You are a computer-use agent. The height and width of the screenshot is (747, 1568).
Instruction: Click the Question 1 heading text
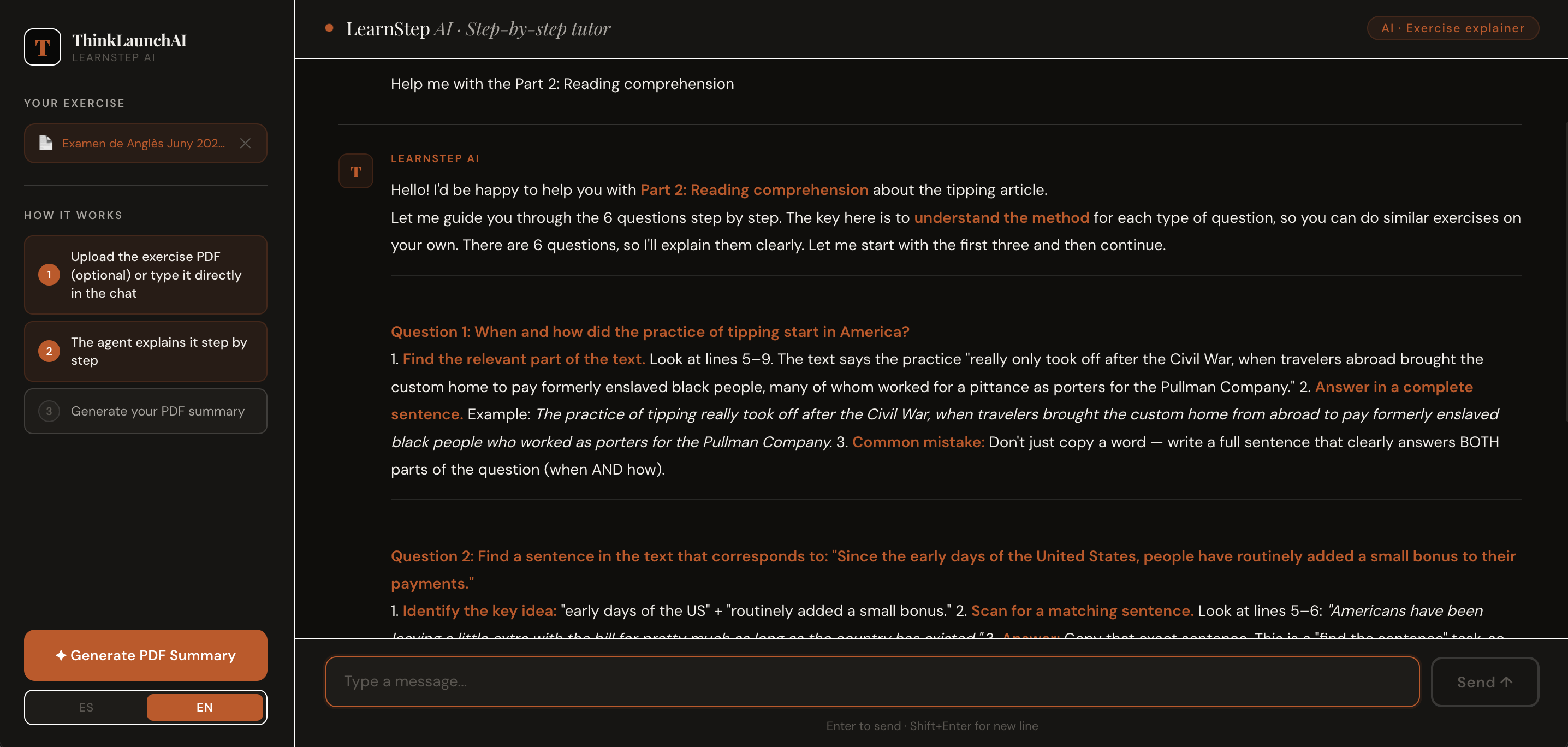point(650,332)
